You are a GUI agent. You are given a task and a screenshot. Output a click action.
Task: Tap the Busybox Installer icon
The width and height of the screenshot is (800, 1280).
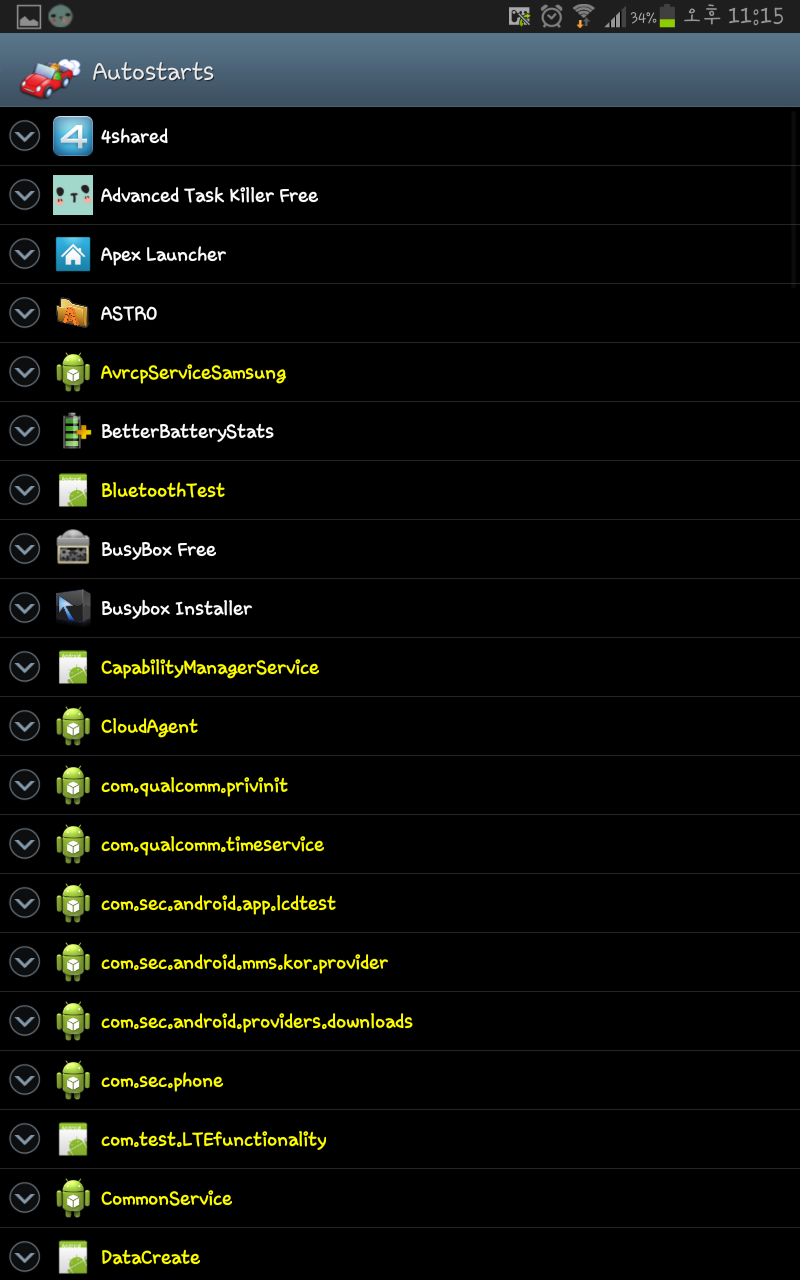(73, 608)
